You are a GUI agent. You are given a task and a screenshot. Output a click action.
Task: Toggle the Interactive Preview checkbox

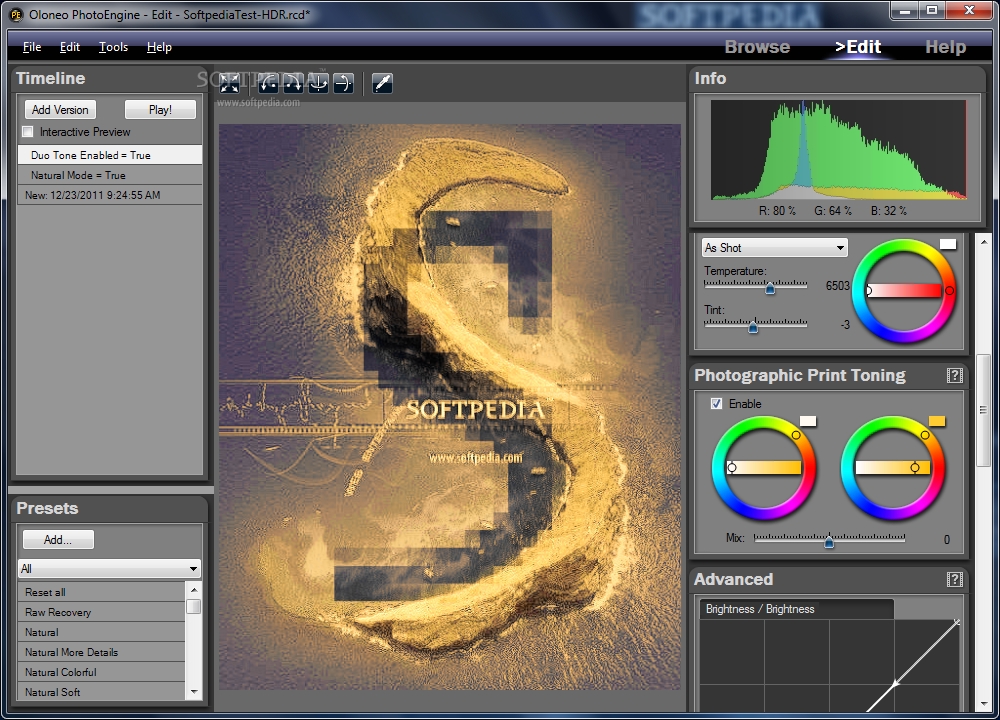coord(27,132)
